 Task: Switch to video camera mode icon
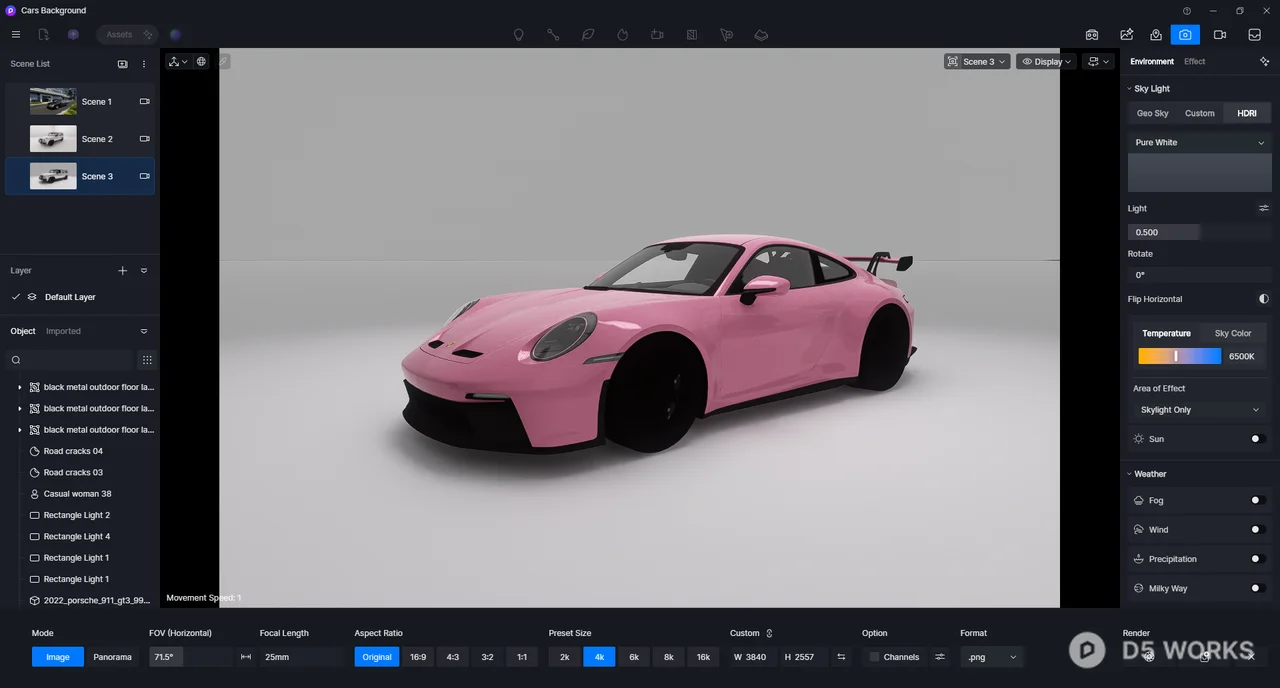point(1220,34)
